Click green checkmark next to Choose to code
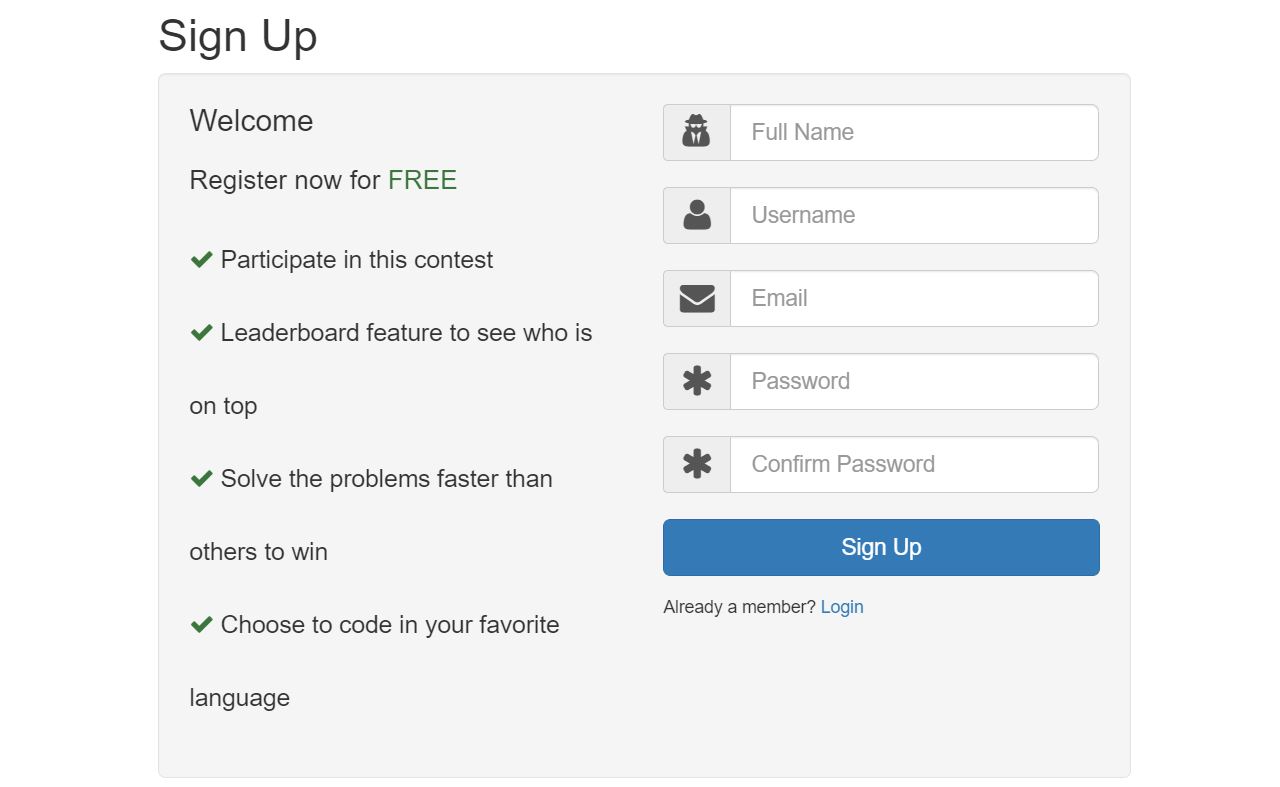 click(x=201, y=625)
